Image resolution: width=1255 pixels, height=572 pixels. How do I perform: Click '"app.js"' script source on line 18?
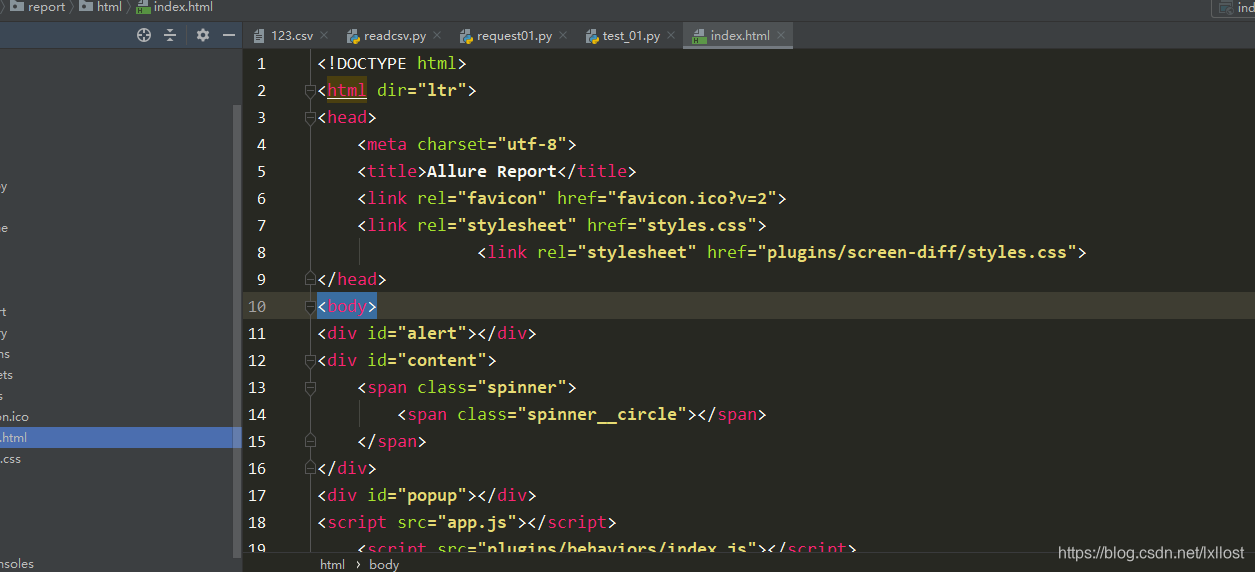pos(481,522)
